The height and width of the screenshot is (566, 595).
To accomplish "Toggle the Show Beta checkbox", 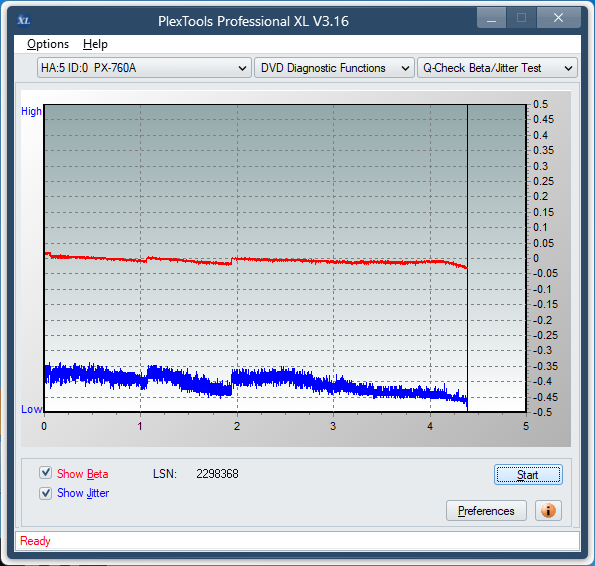I will (46, 473).
